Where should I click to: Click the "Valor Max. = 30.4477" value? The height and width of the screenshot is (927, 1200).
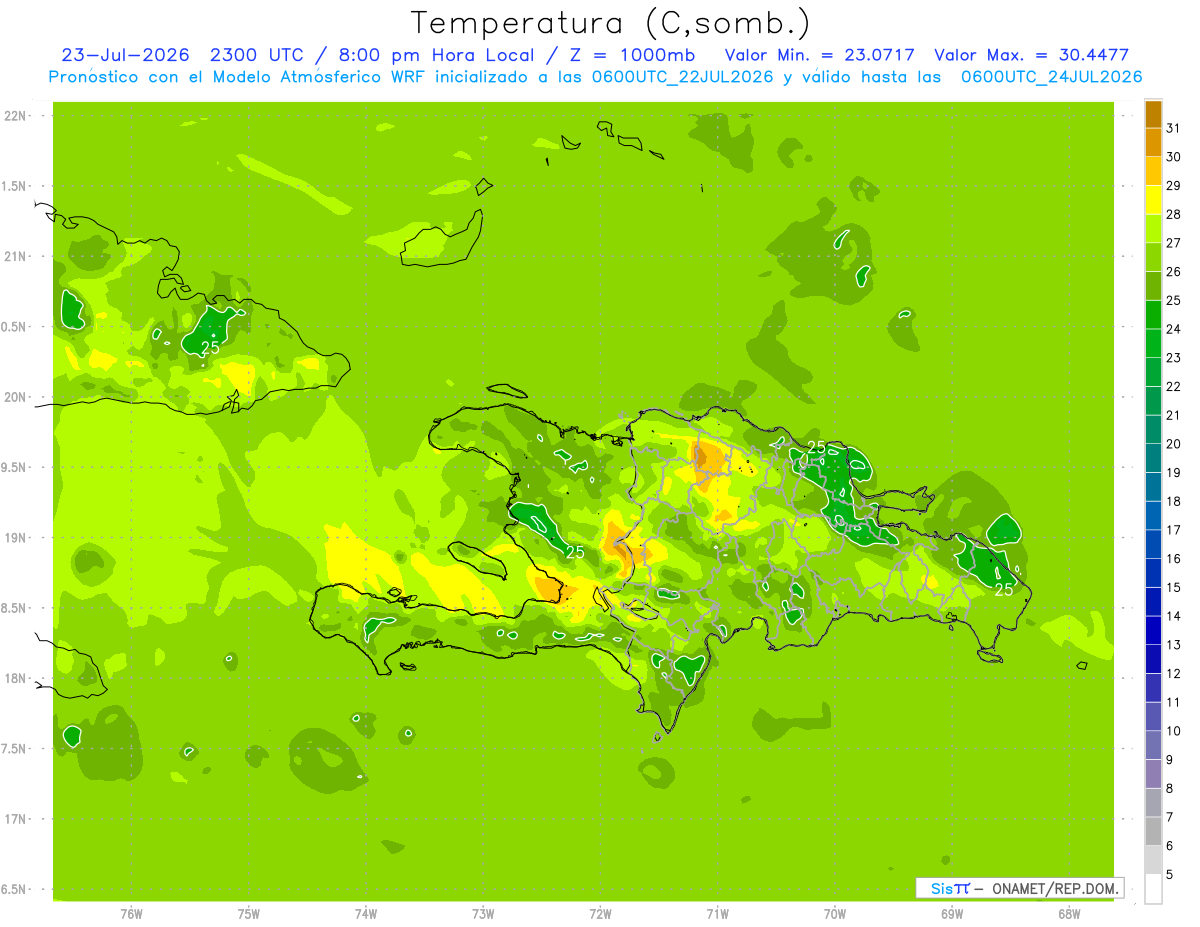(x=1031, y=55)
